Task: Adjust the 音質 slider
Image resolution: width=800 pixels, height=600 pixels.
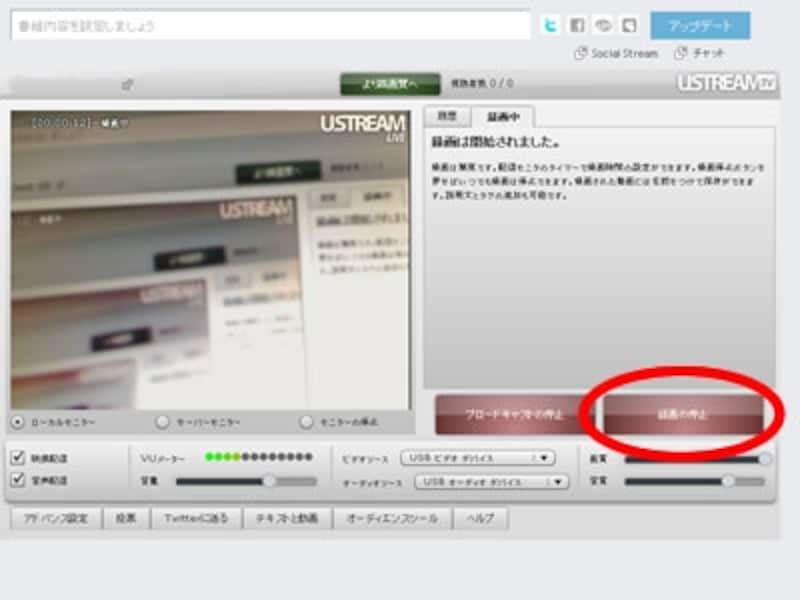Action: pyautogui.click(x=695, y=481)
